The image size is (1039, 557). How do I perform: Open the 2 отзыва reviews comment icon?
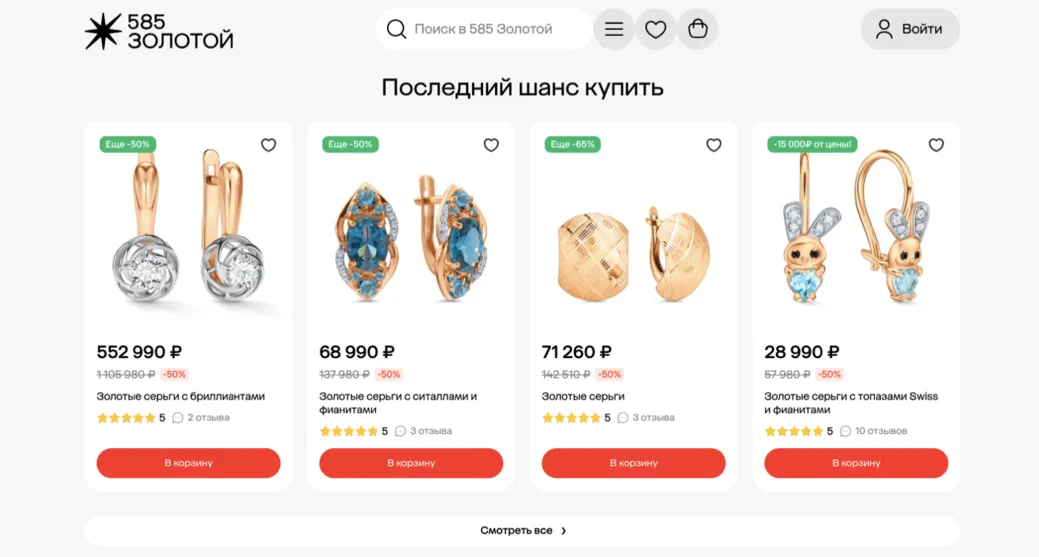[178, 418]
